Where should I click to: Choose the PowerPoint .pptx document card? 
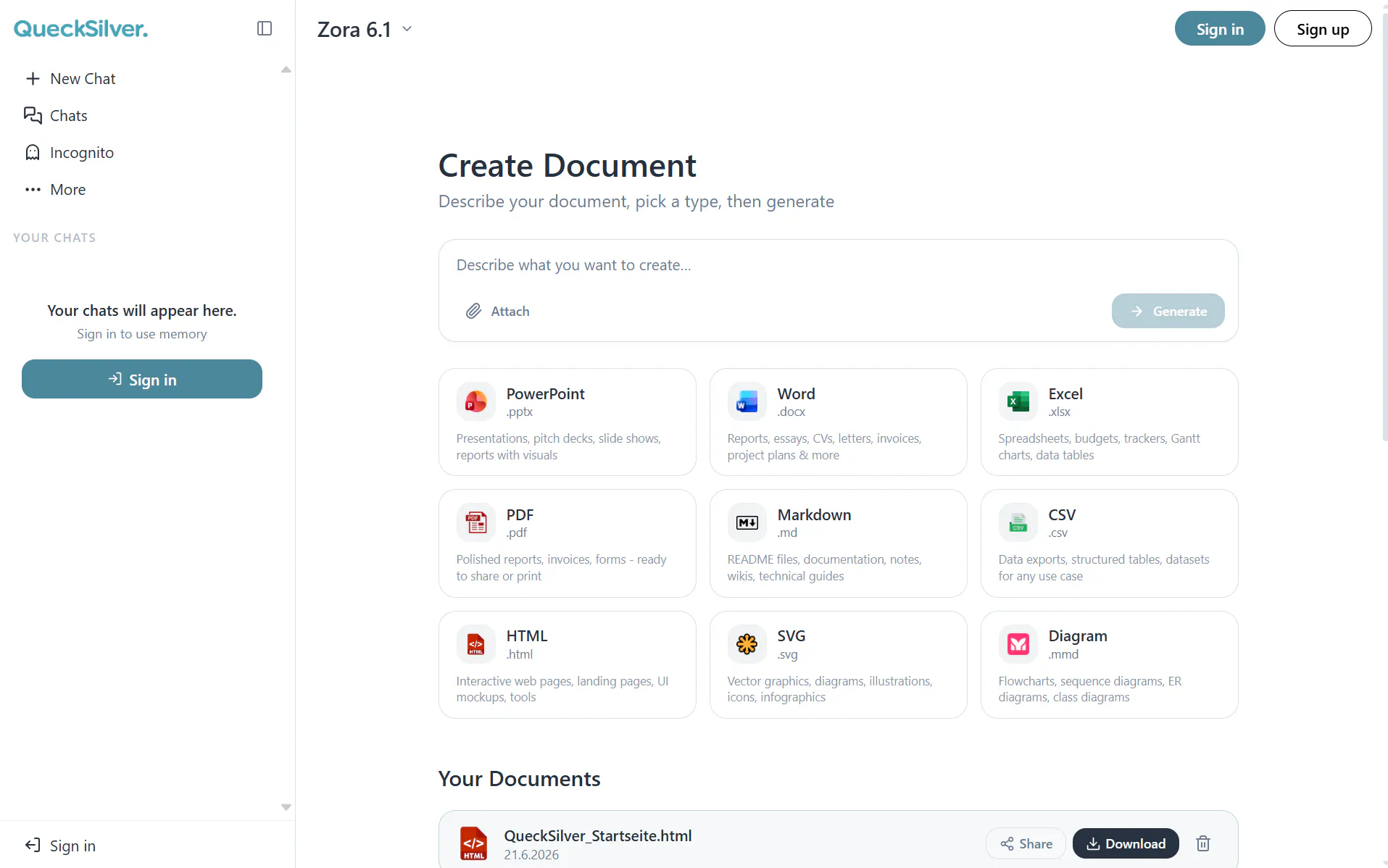point(568,422)
